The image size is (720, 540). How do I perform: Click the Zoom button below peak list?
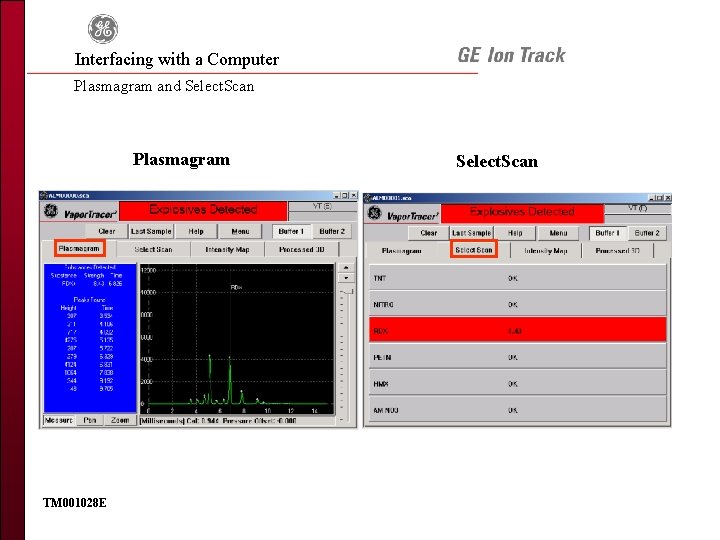120,420
